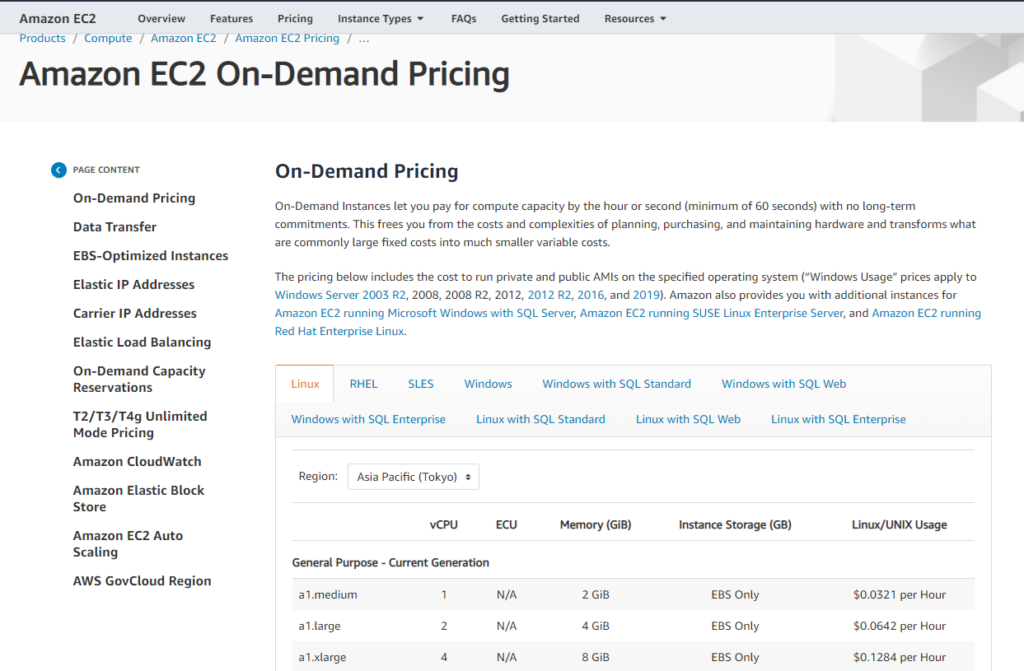The width and height of the screenshot is (1024, 671).
Task: Jump to On-Demand Pricing in the sidebar
Action: click(134, 198)
